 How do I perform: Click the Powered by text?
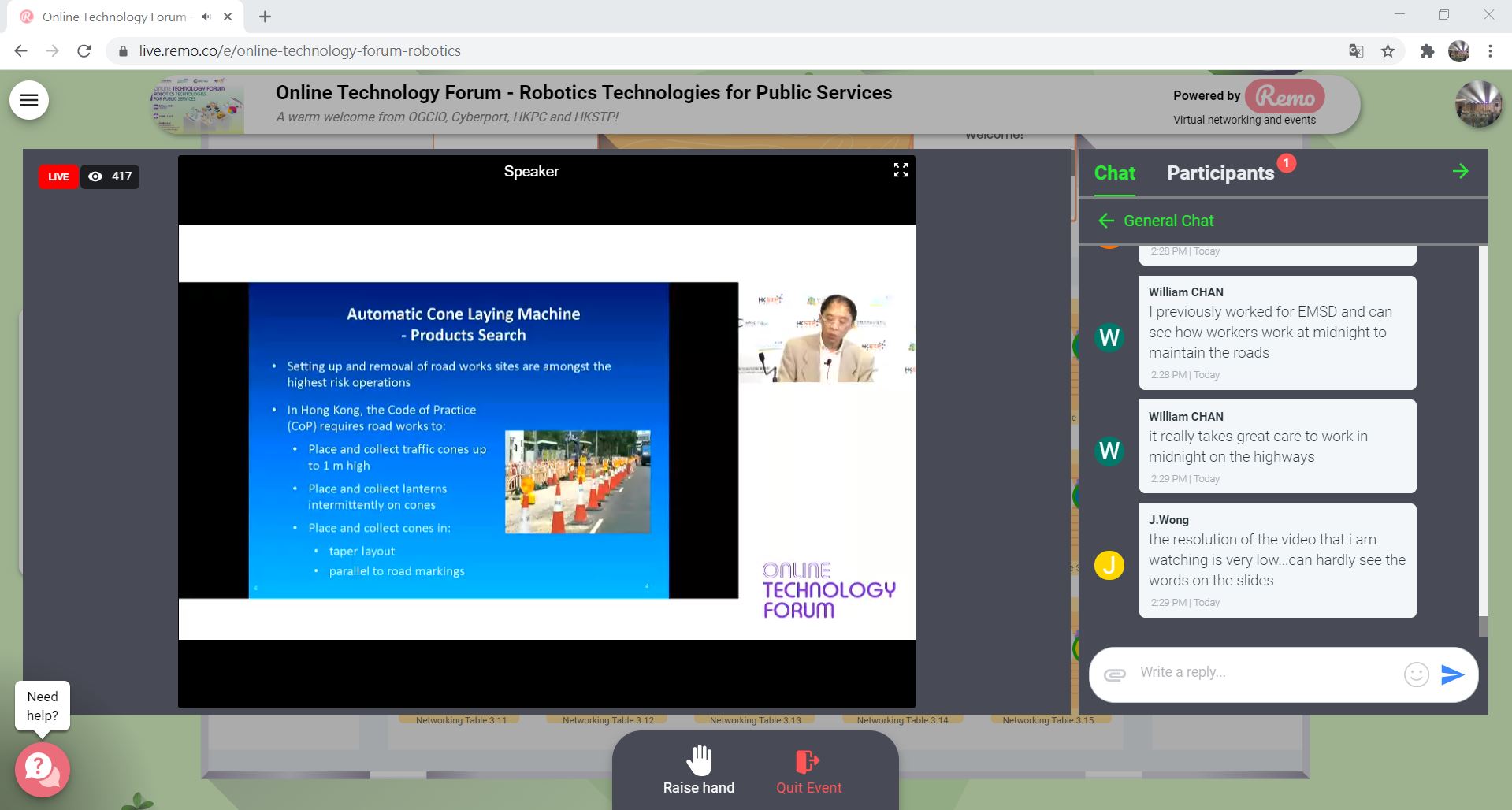(x=1206, y=95)
